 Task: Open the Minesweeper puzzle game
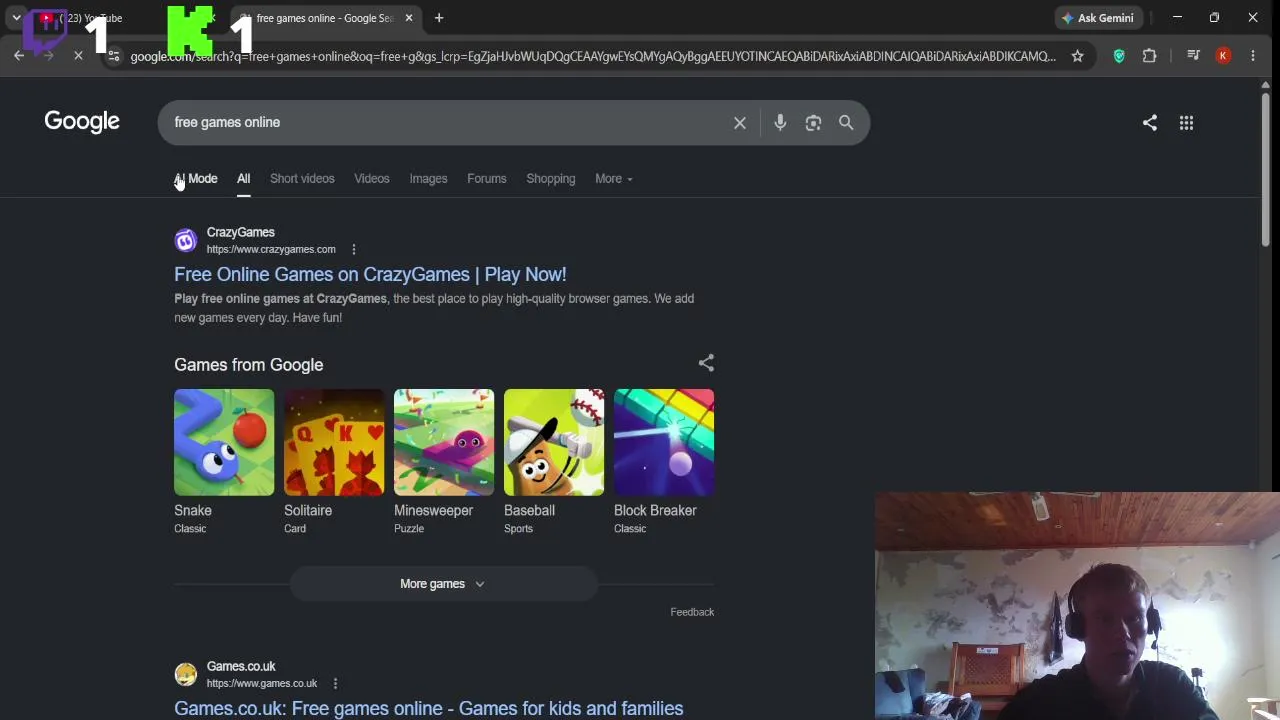pos(444,442)
